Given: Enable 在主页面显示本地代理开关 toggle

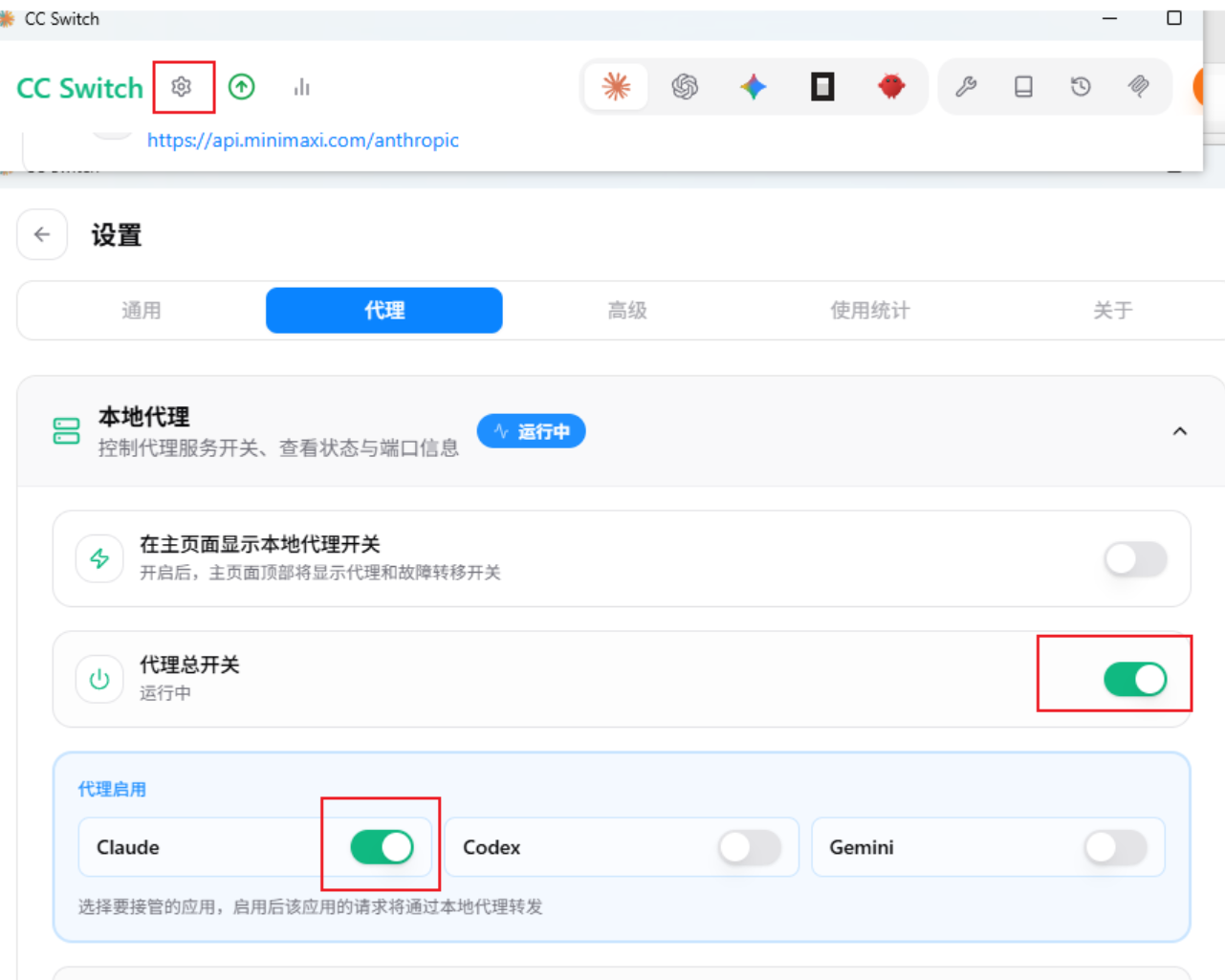Looking at the screenshot, I should (x=1136, y=559).
